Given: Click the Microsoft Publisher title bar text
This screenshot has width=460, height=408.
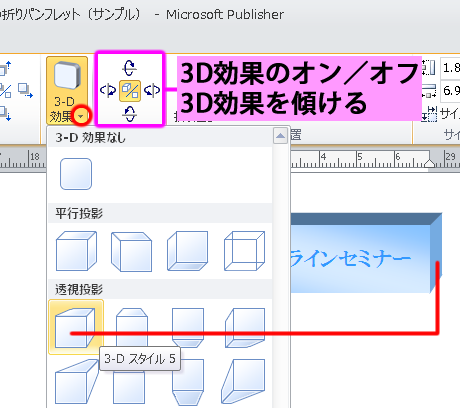Looking at the screenshot, I should click(x=225, y=15).
